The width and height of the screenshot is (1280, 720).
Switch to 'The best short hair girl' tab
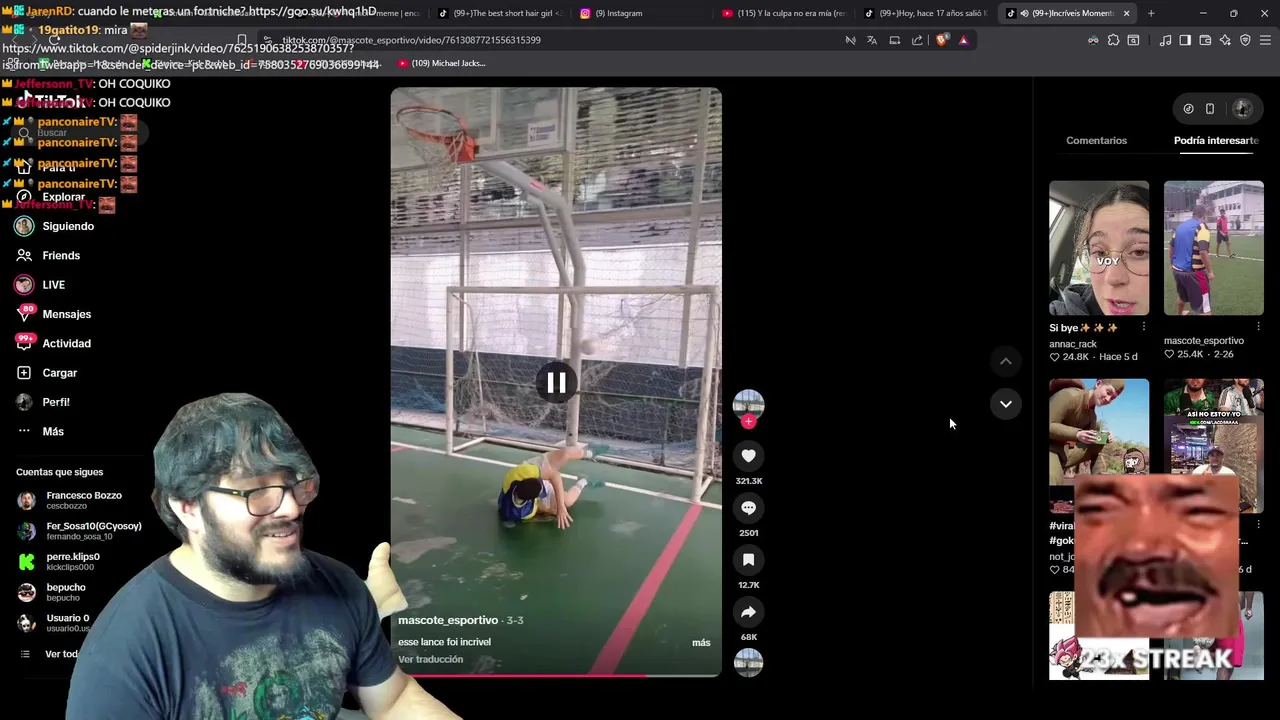500,13
